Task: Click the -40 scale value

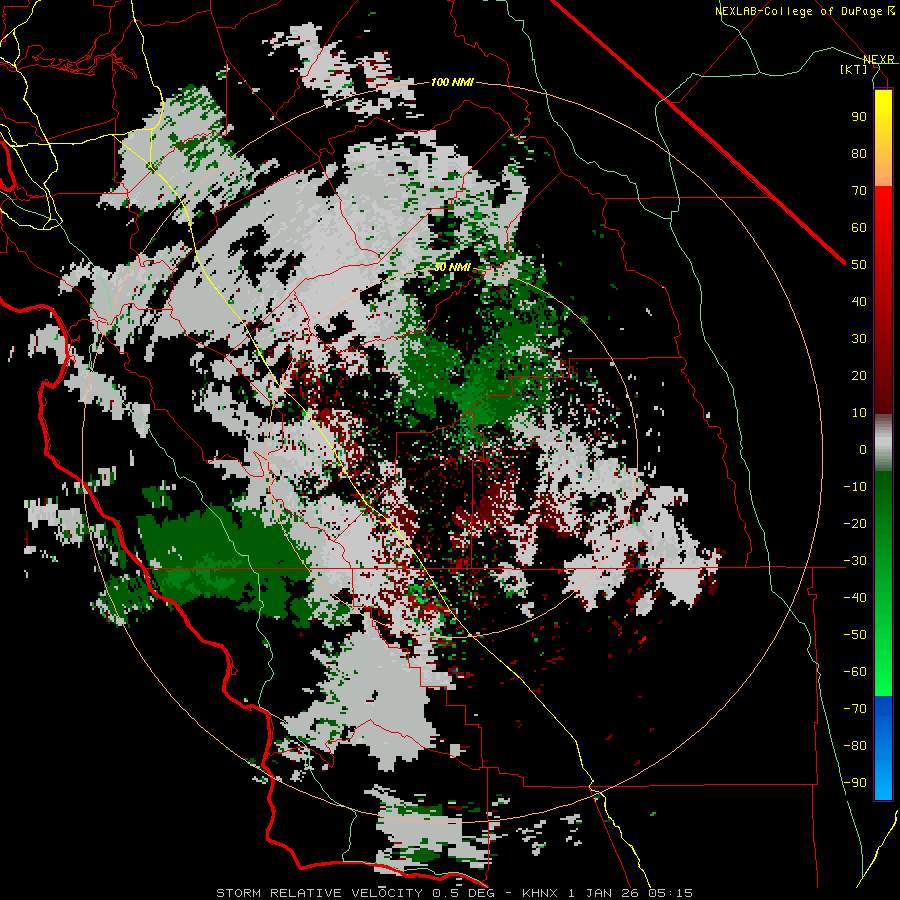Action: [x=855, y=598]
